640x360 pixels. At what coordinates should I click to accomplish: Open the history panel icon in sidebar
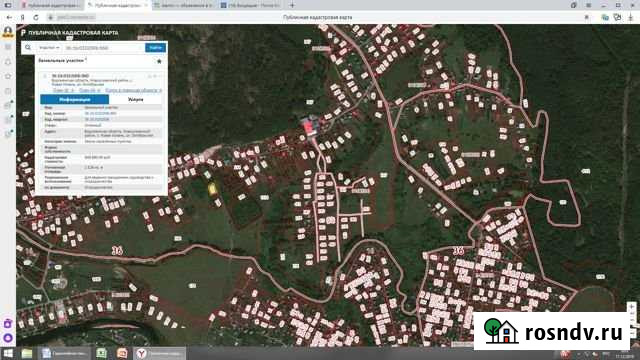[x=8, y=91]
